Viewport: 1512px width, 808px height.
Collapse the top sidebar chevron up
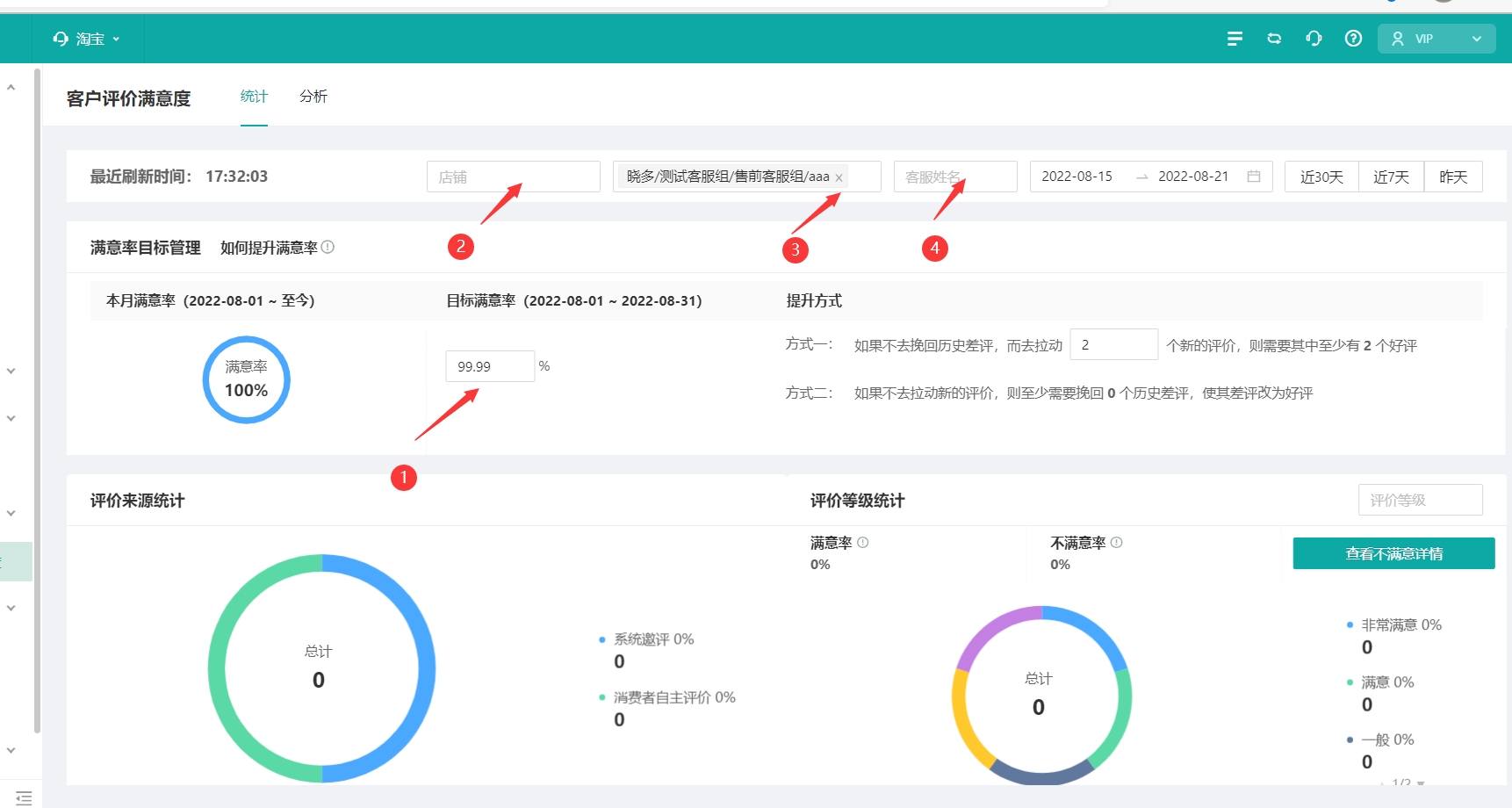pos(11,87)
